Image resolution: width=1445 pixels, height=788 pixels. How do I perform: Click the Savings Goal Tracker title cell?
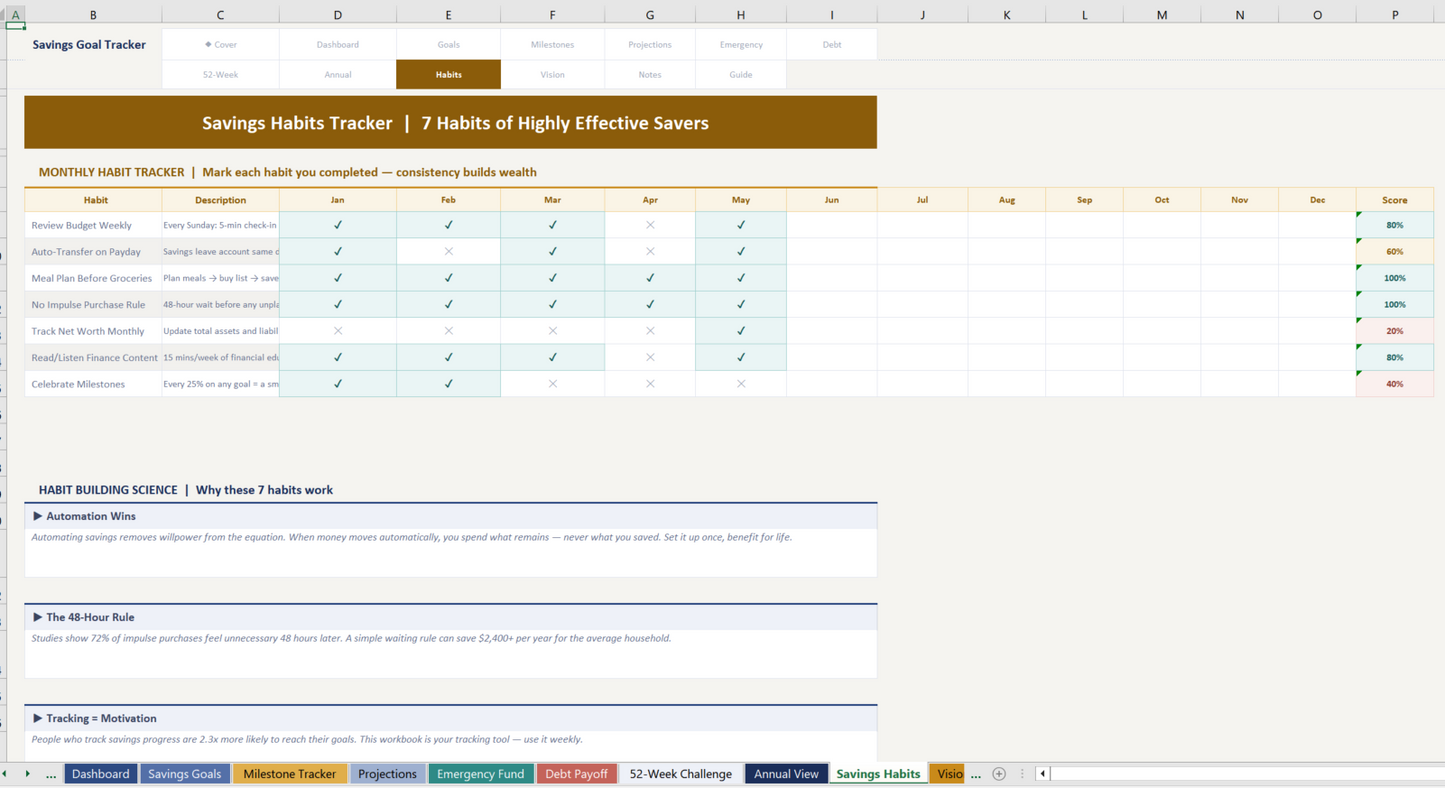[x=93, y=45]
